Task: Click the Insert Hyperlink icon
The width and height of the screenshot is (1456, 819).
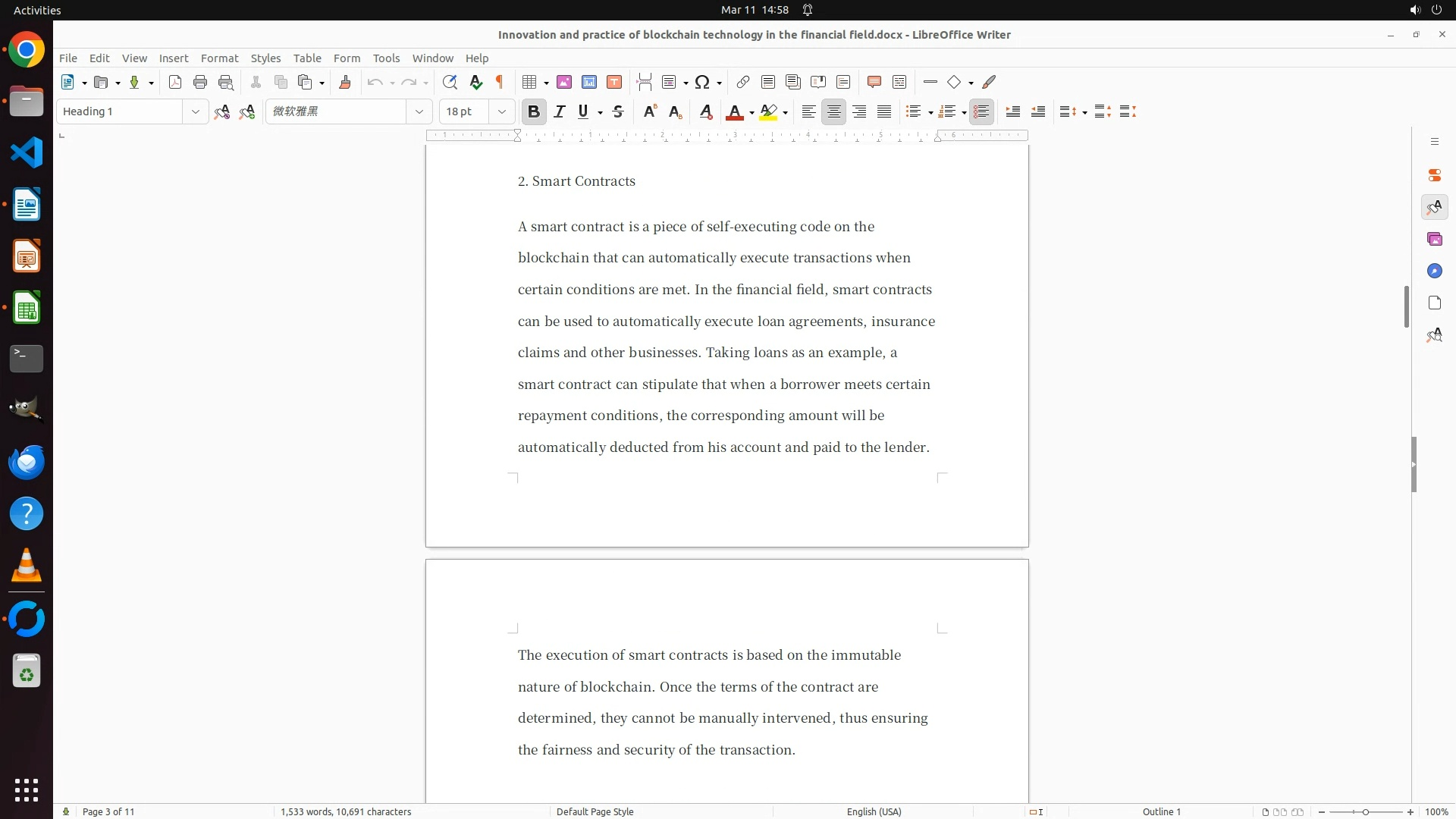Action: (x=743, y=82)
